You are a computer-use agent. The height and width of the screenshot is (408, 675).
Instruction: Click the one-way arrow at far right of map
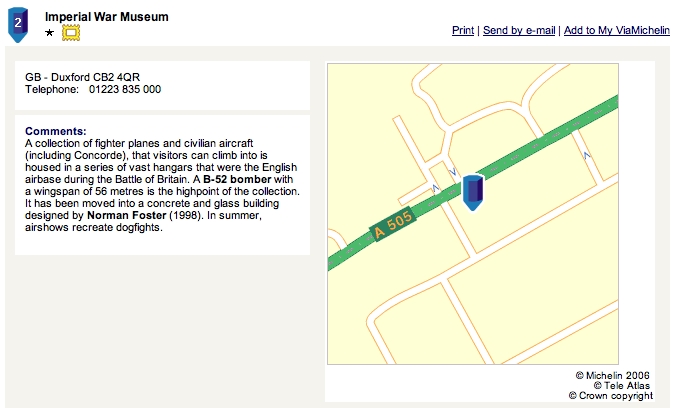click(x=586, y=155)
